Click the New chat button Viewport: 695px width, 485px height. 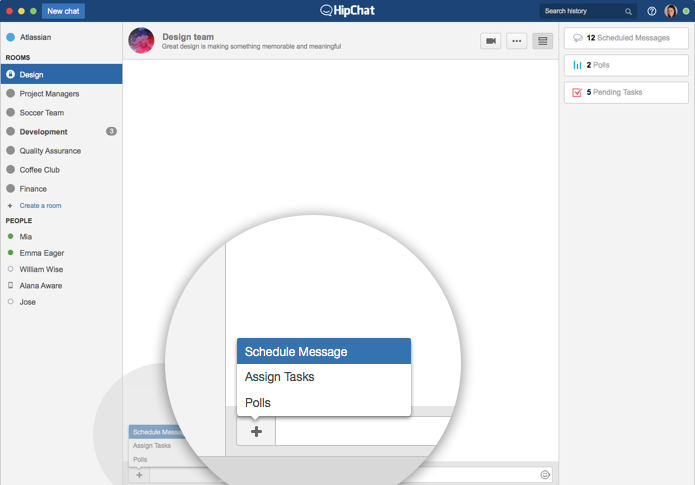coord(63,11)
